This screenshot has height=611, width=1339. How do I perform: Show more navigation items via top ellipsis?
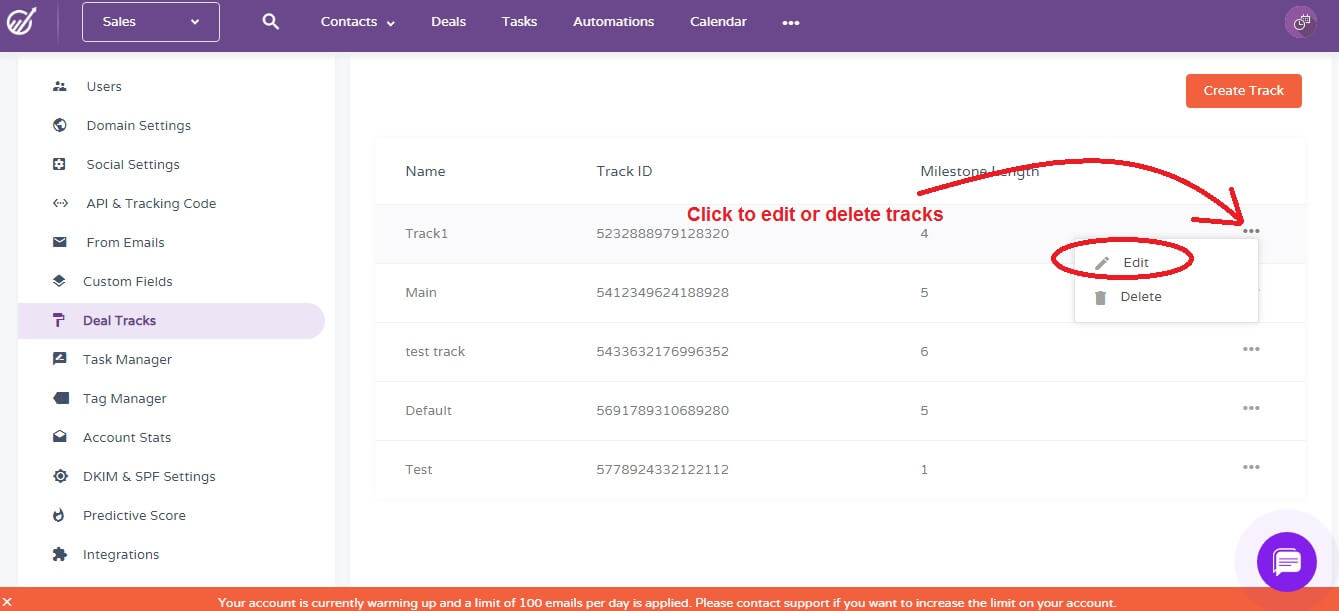tap(791, 23)
